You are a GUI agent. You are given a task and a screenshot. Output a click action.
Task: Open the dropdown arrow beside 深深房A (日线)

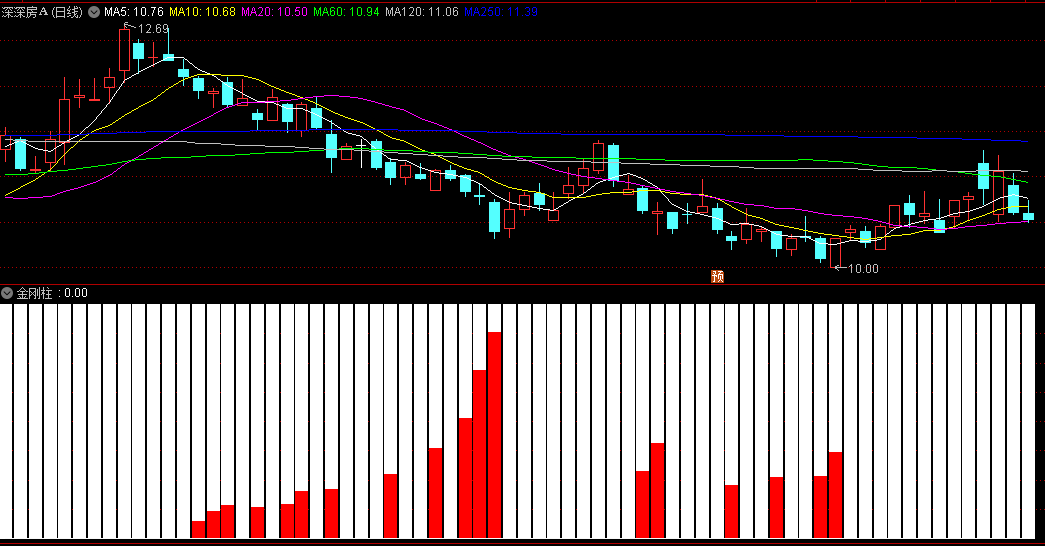94,12
